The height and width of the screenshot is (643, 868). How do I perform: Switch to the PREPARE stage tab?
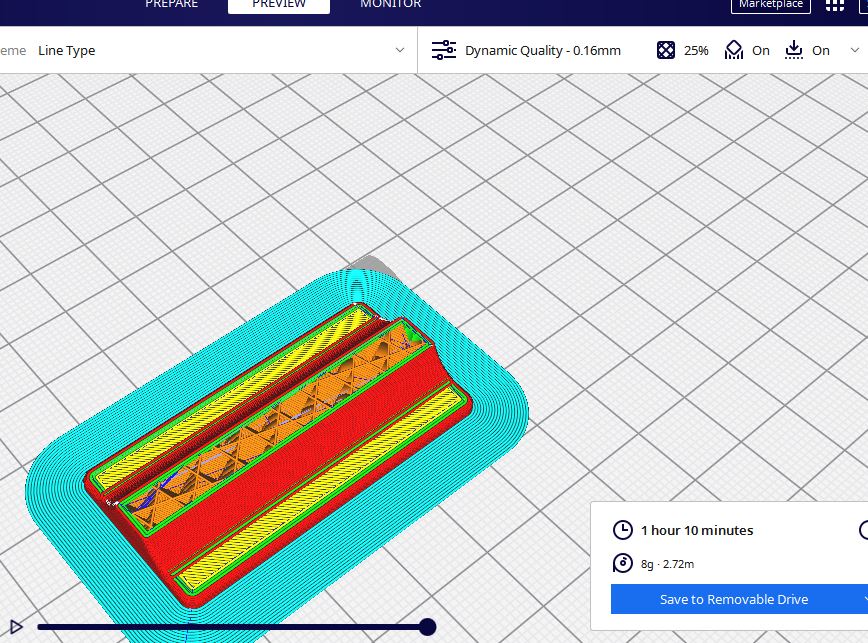[x=172, y=5]
